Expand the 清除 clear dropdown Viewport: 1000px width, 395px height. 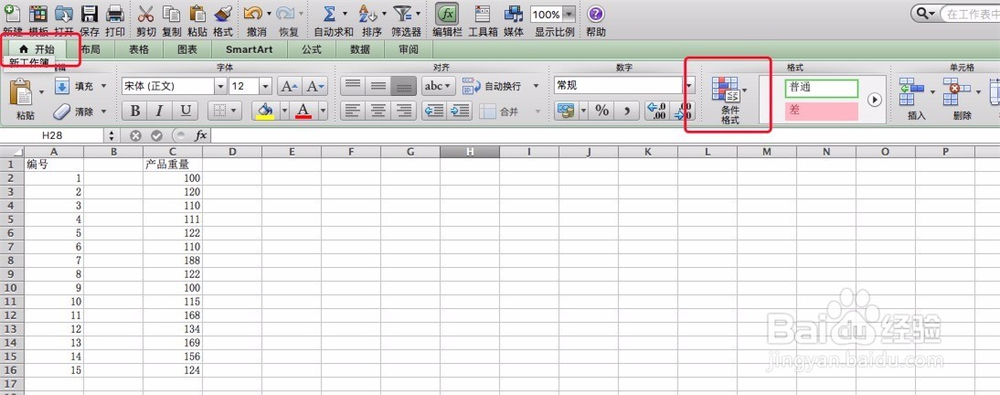[103, 112]
